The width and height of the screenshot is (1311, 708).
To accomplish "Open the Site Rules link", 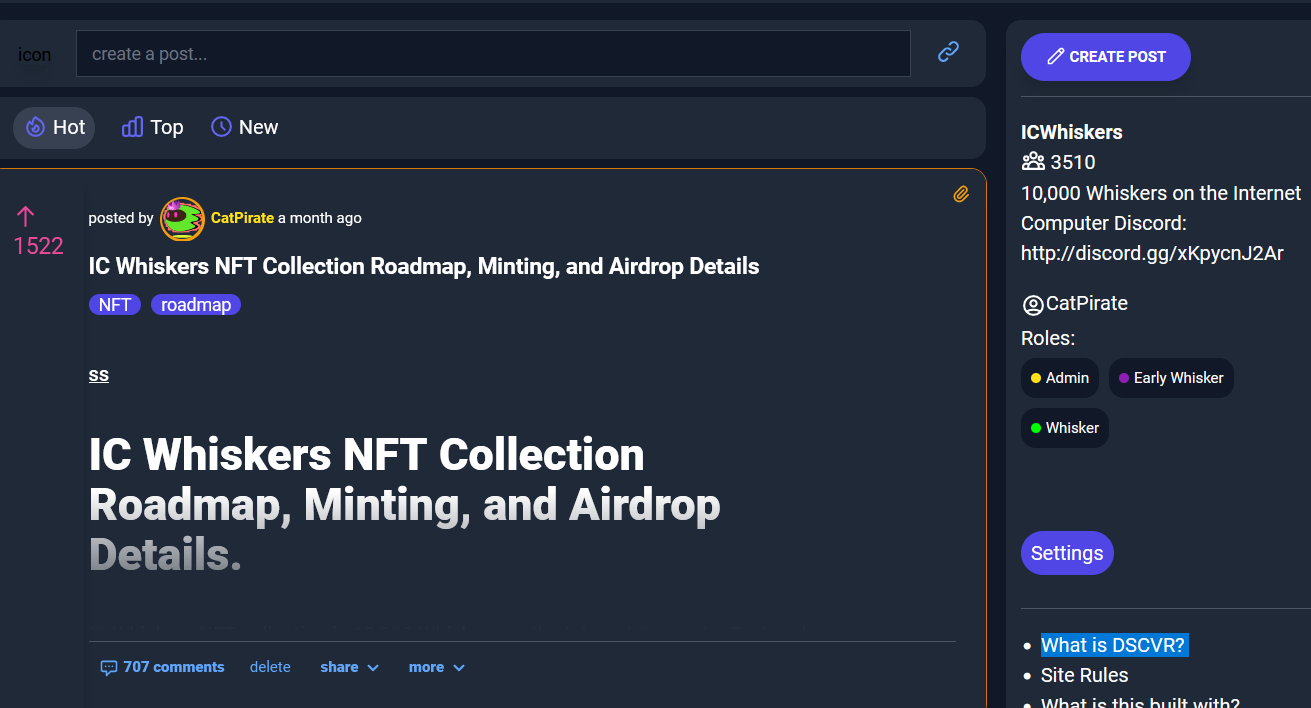I will [x=1084, y=675].
